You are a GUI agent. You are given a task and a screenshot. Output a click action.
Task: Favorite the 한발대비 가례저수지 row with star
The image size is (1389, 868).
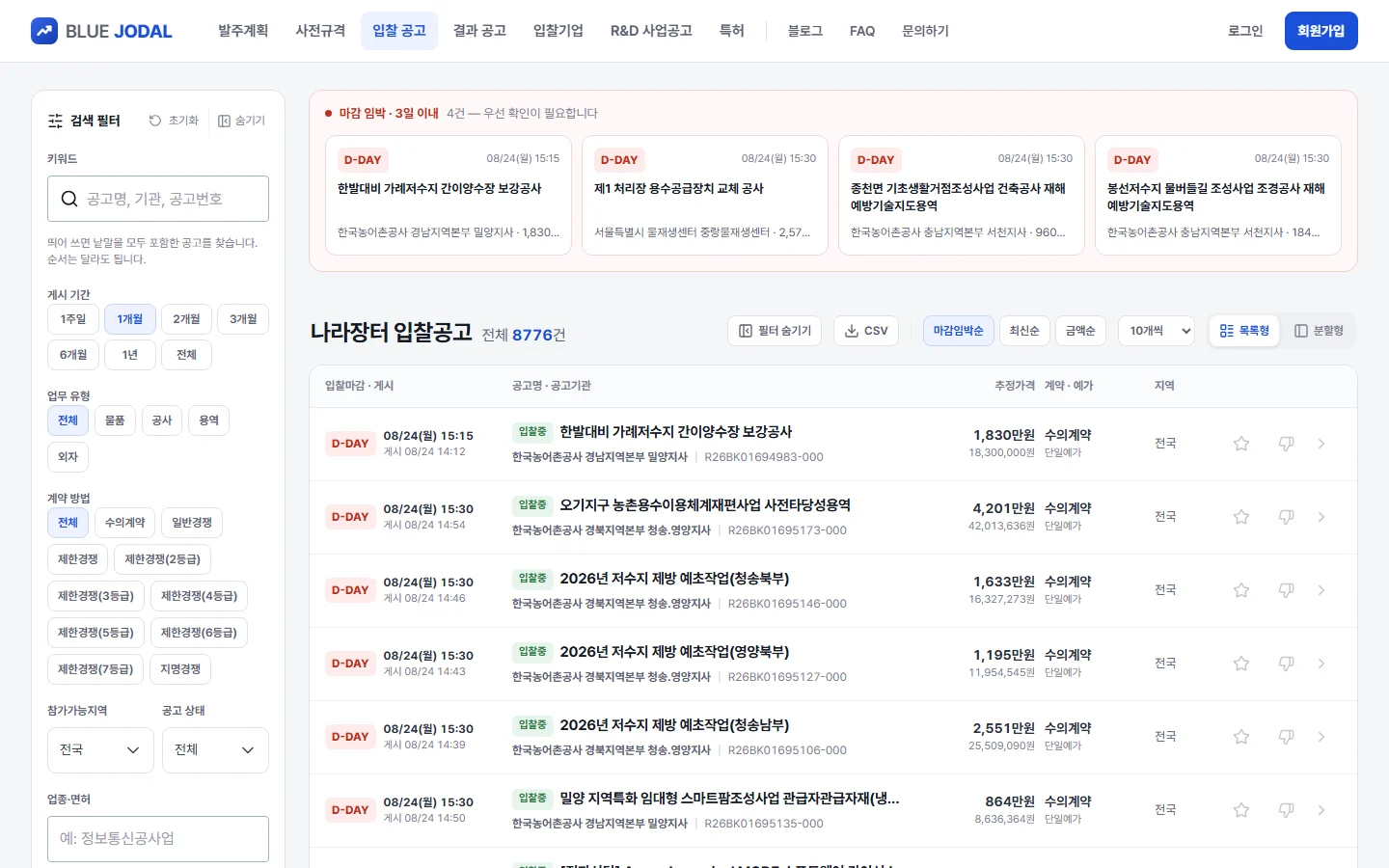point(1241,444)
